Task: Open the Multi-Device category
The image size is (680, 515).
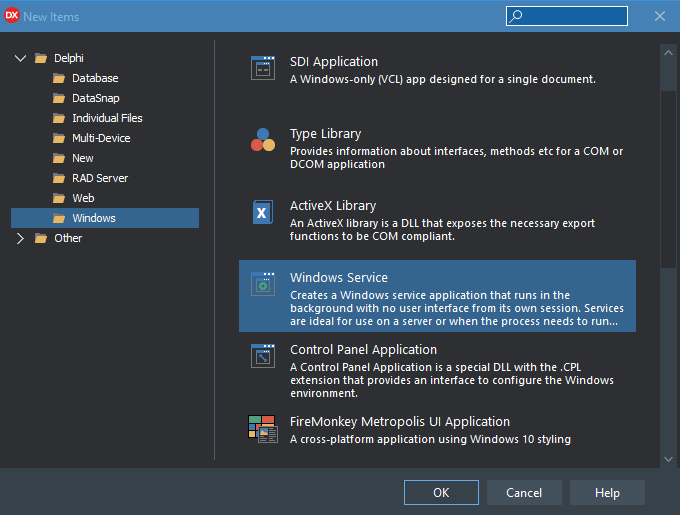Action: click(101, 138)
